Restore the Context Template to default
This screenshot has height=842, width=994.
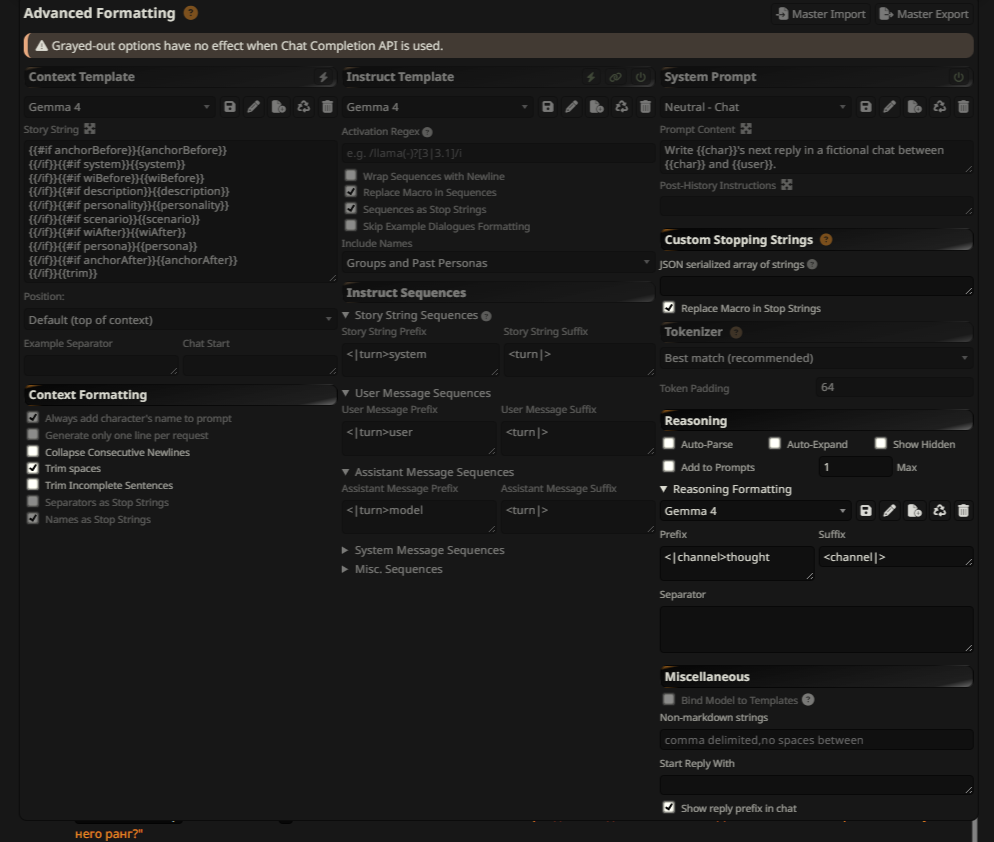click(304, 107)
